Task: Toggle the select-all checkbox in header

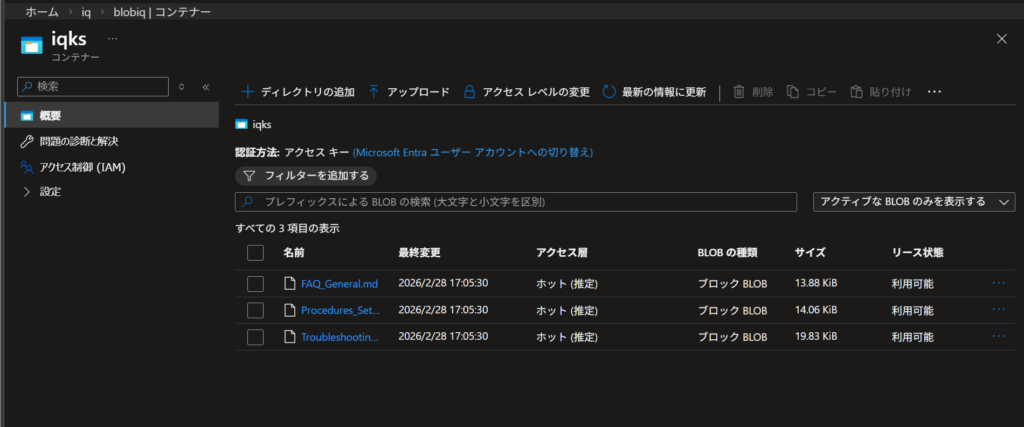Action: [x=255, y=253]
